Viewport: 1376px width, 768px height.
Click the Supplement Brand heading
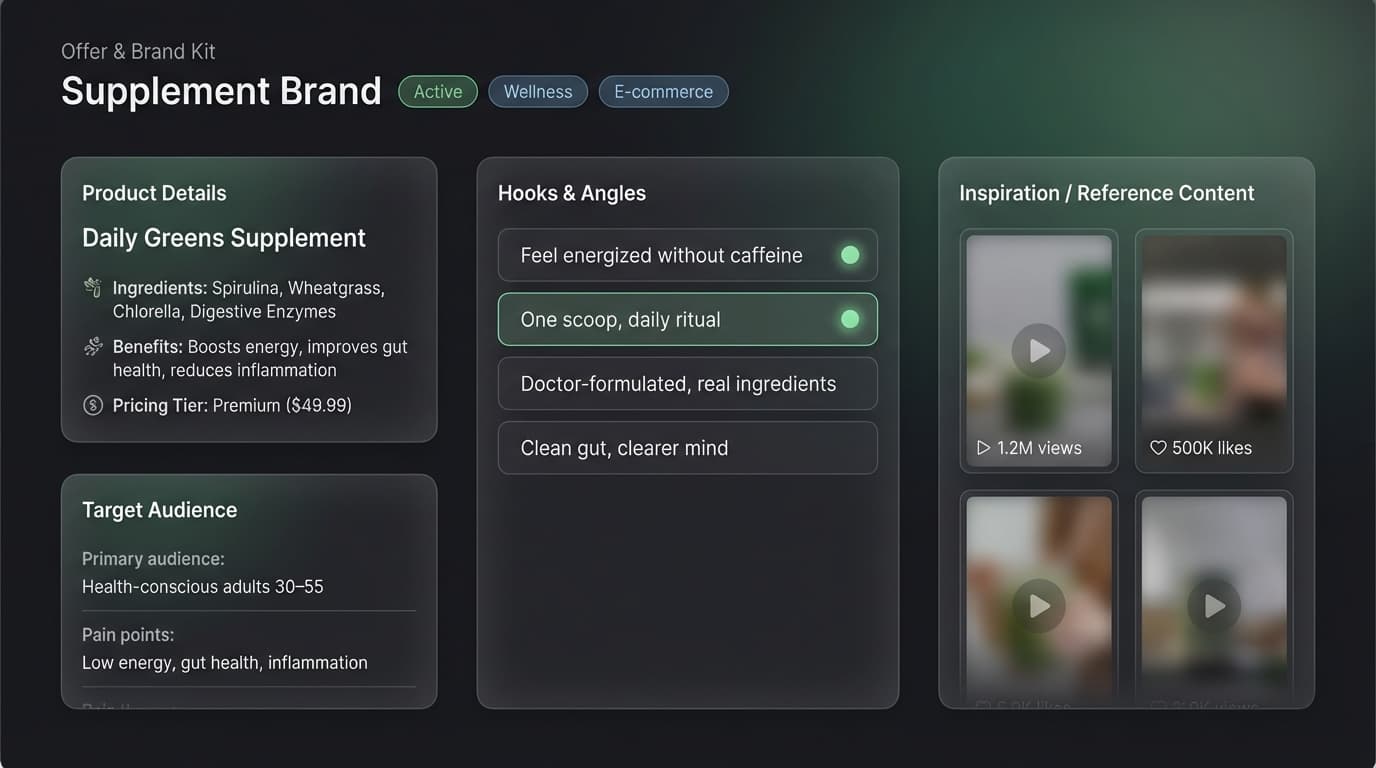click(221, 91)
